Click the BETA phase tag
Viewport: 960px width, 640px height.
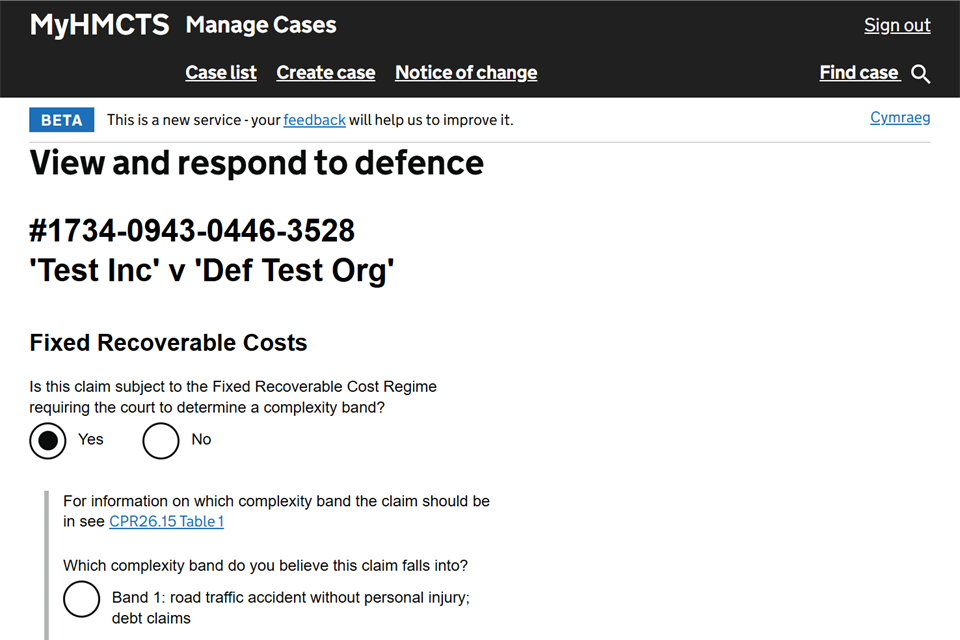tap(62, 120)
